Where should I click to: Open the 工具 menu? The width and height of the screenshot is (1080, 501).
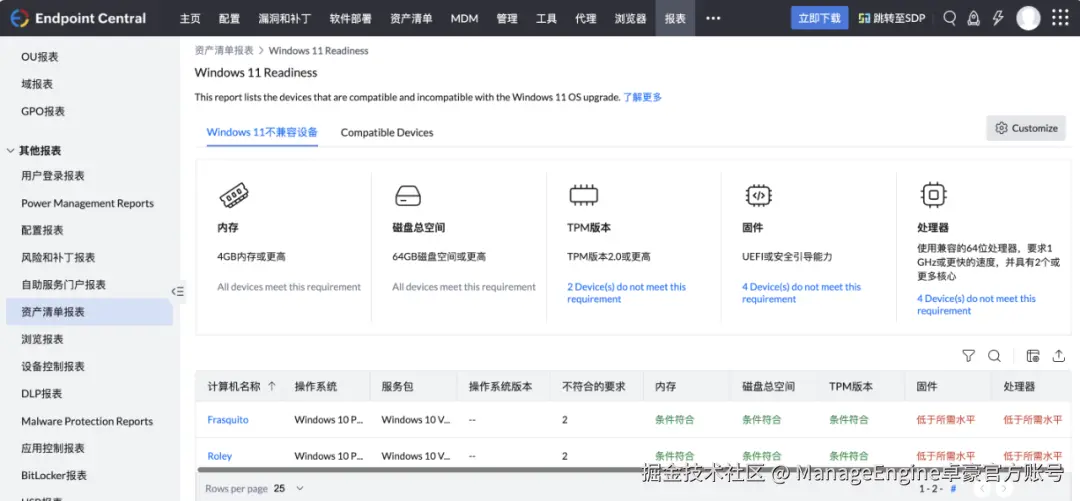(x=546, y=19)
